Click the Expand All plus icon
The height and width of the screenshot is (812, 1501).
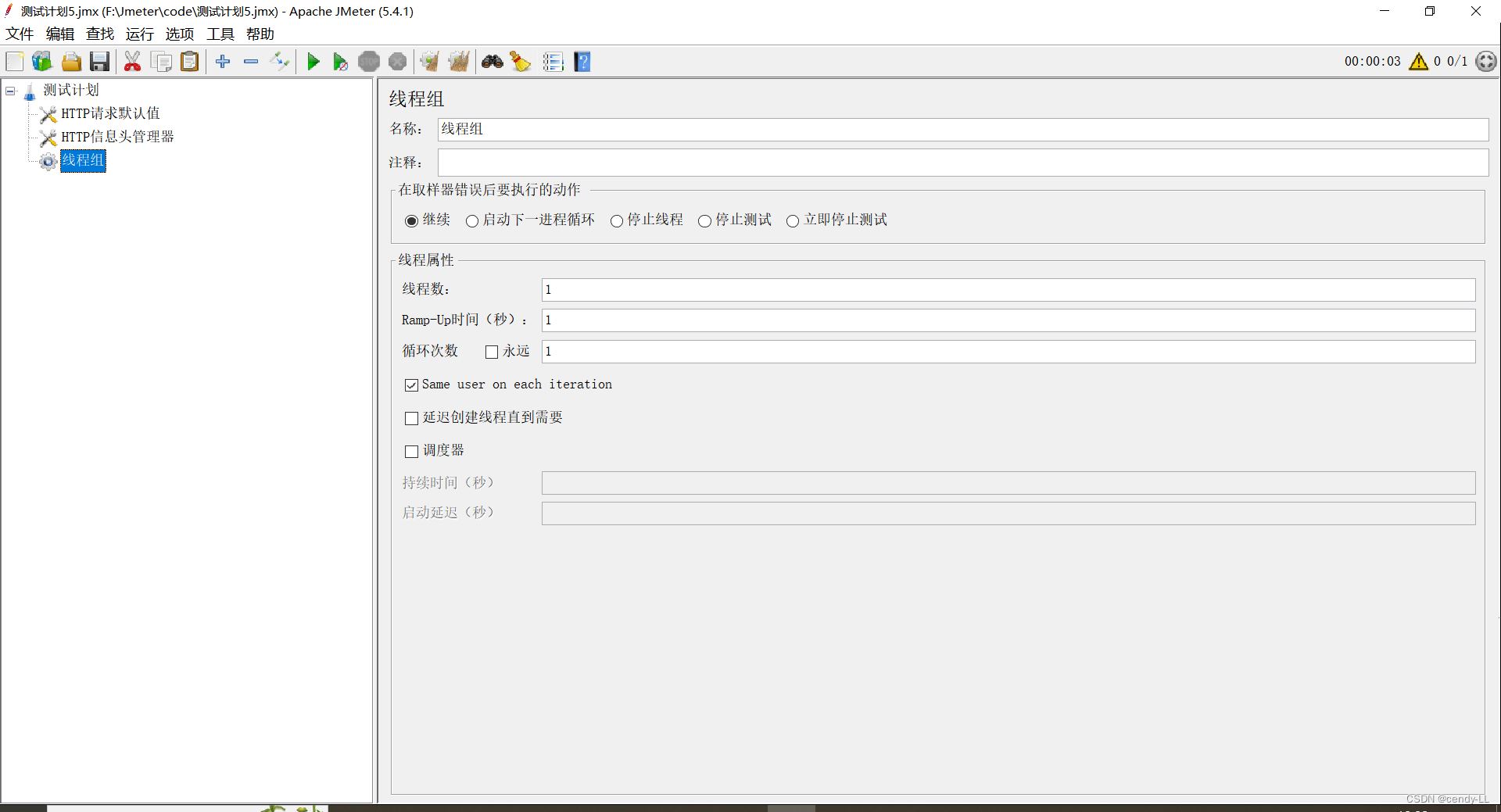coord(223,61)
